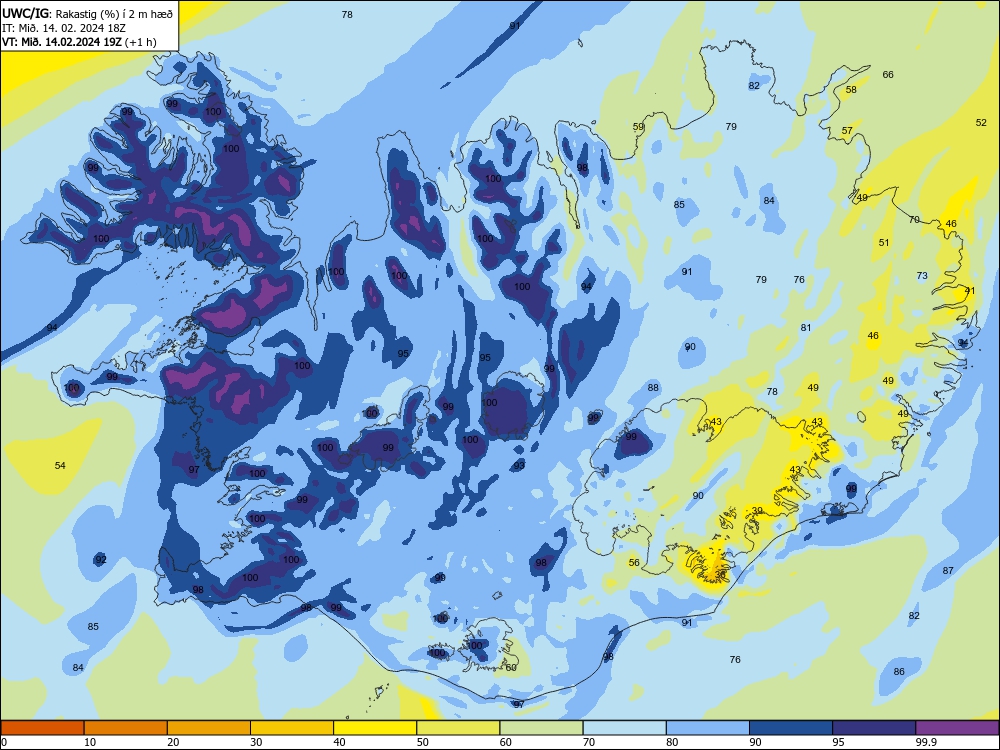Click the humidity value 93 on the map
1000x750 pixels.
(x=520, y=466)
